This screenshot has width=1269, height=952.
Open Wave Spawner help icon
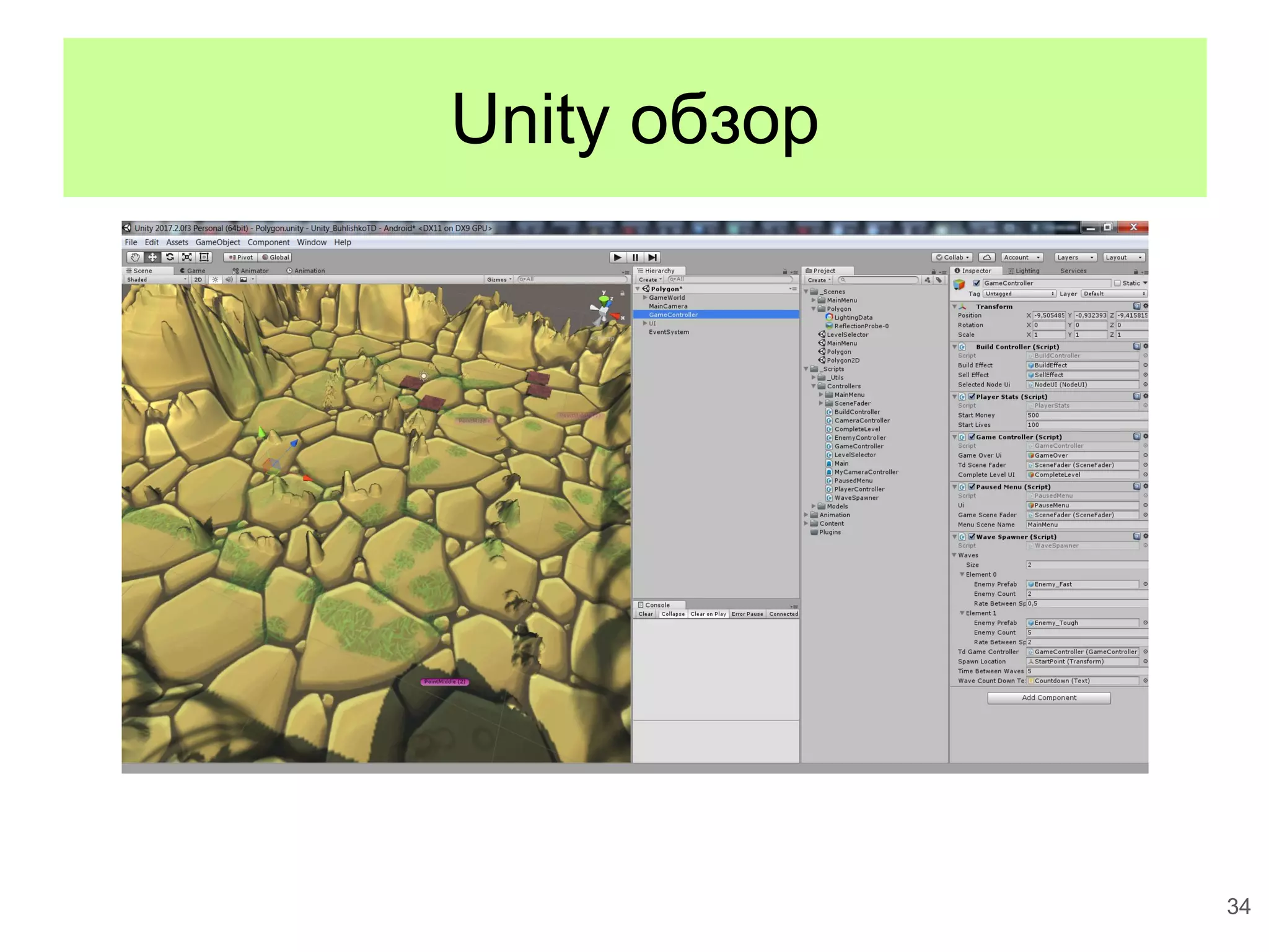(x=1136, y=536)
